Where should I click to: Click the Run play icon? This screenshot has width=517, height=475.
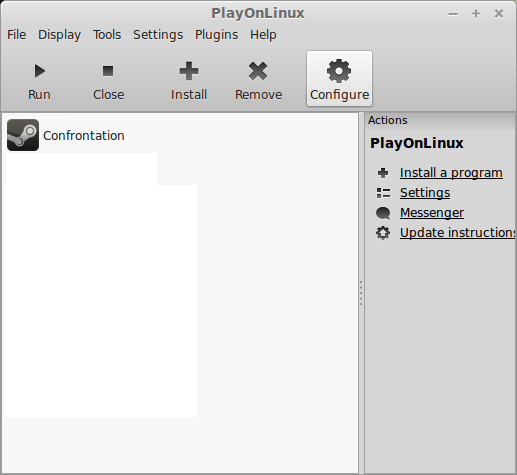coord(40,71)
